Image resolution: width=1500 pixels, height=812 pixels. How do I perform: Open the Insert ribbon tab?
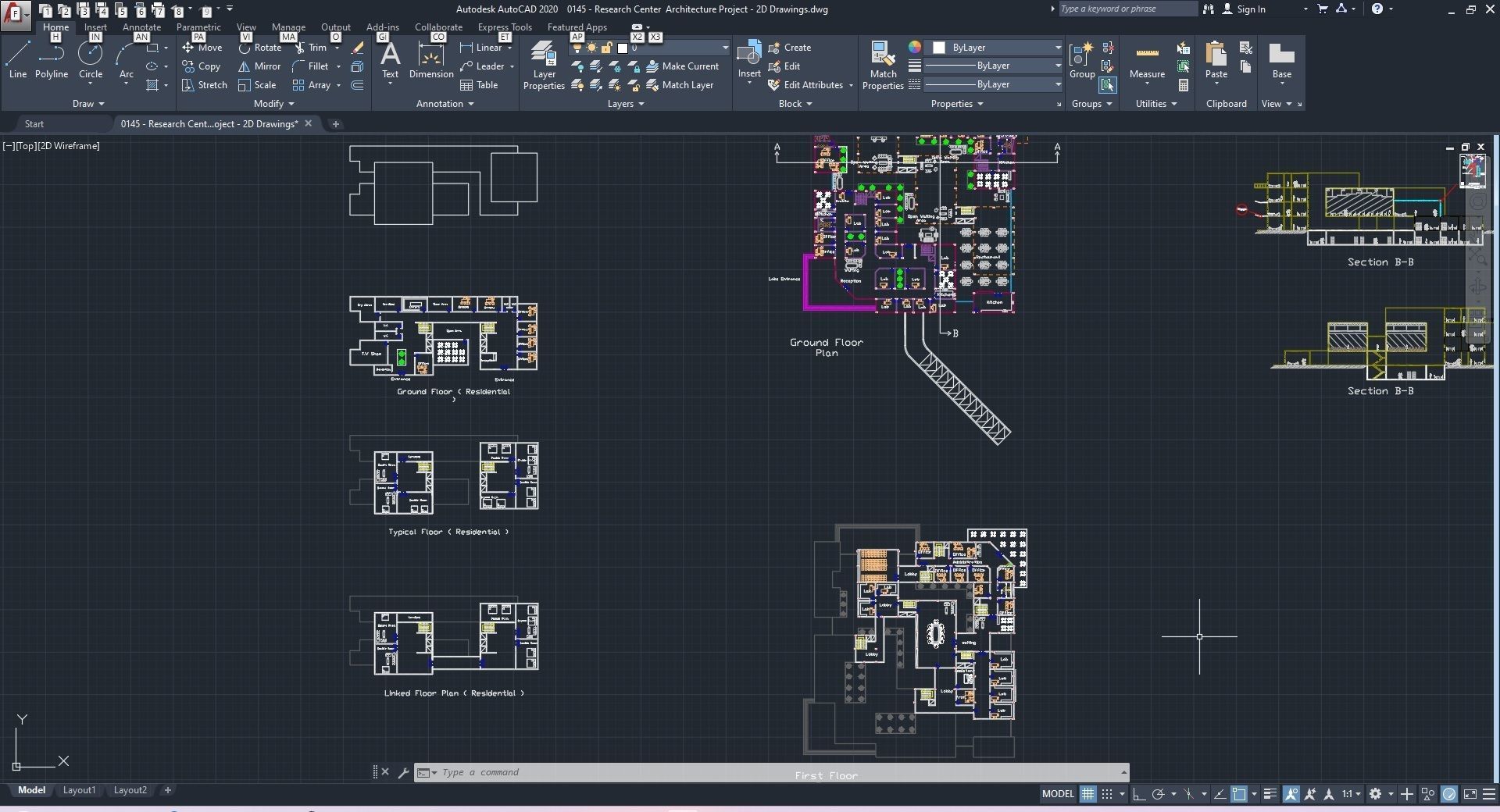point(95,27)
